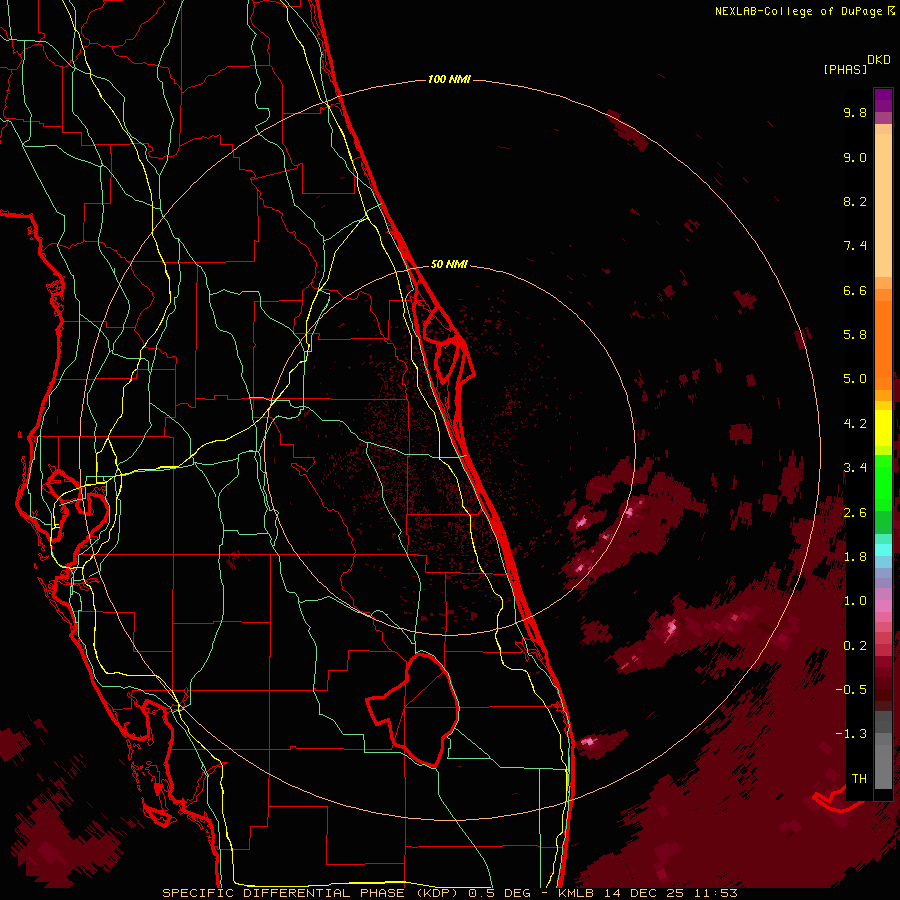Pick the purple swatch atop the color bar
Screen dimensions: 900x900
883,100
